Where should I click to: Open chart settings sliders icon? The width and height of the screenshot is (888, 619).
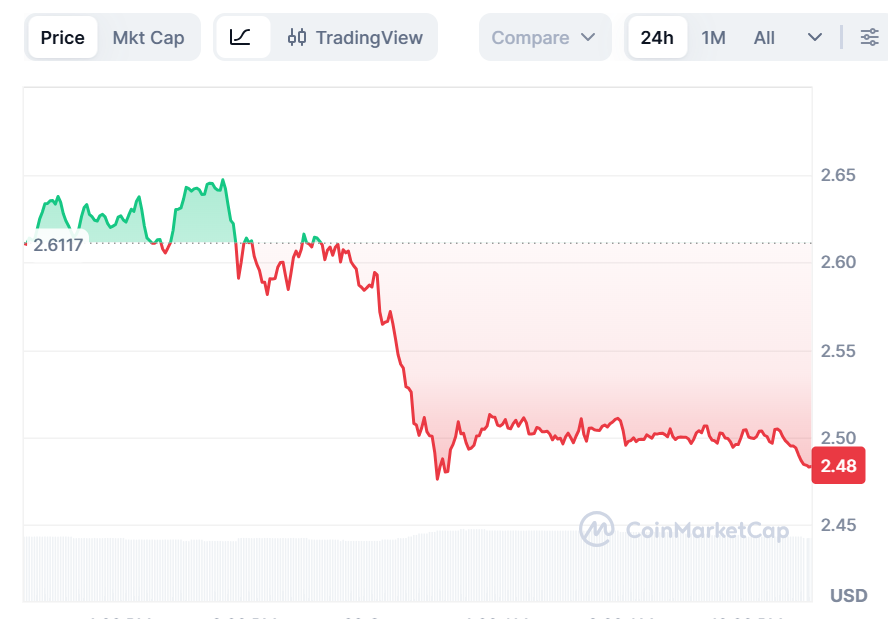869,38
